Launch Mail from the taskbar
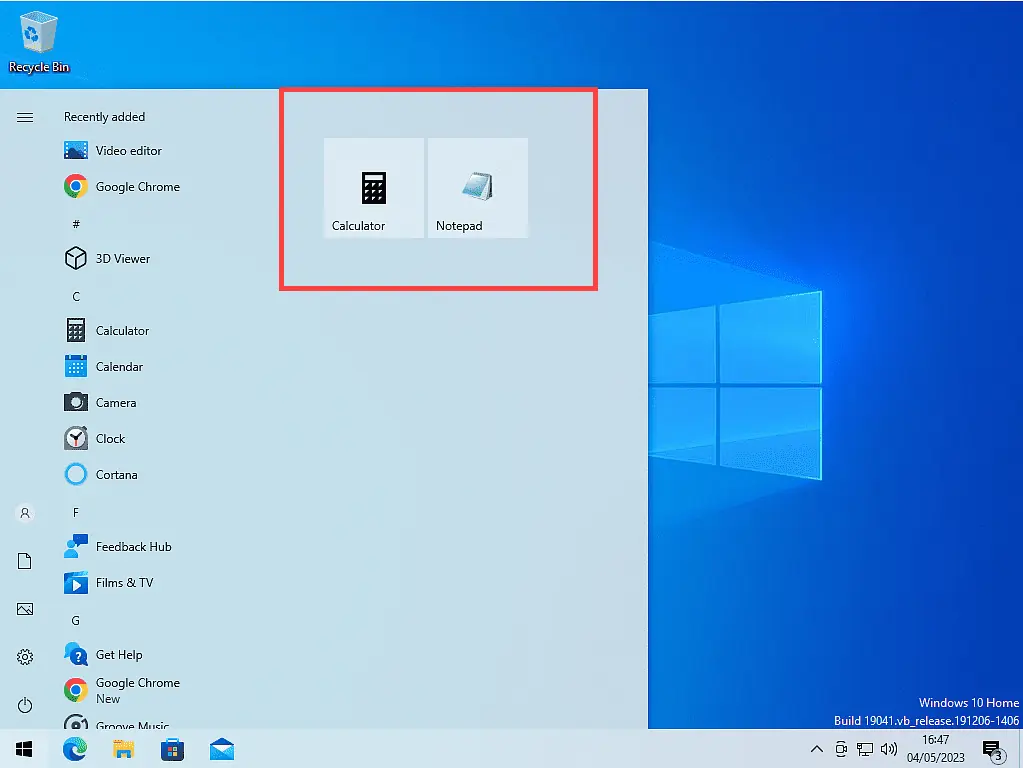1023x768 pixels. tap(221, 748)
